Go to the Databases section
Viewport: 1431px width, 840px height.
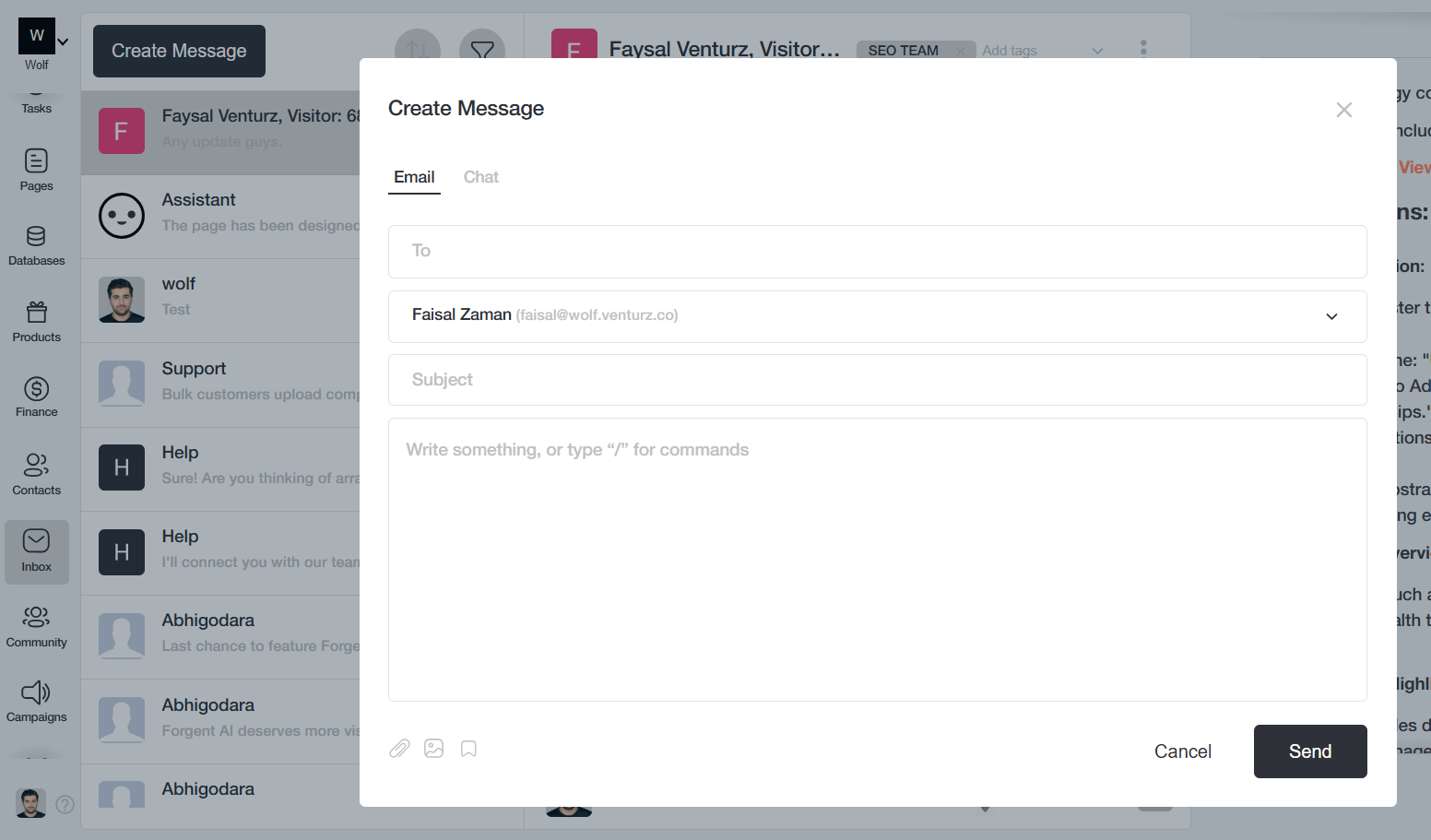tap(36, 243)
